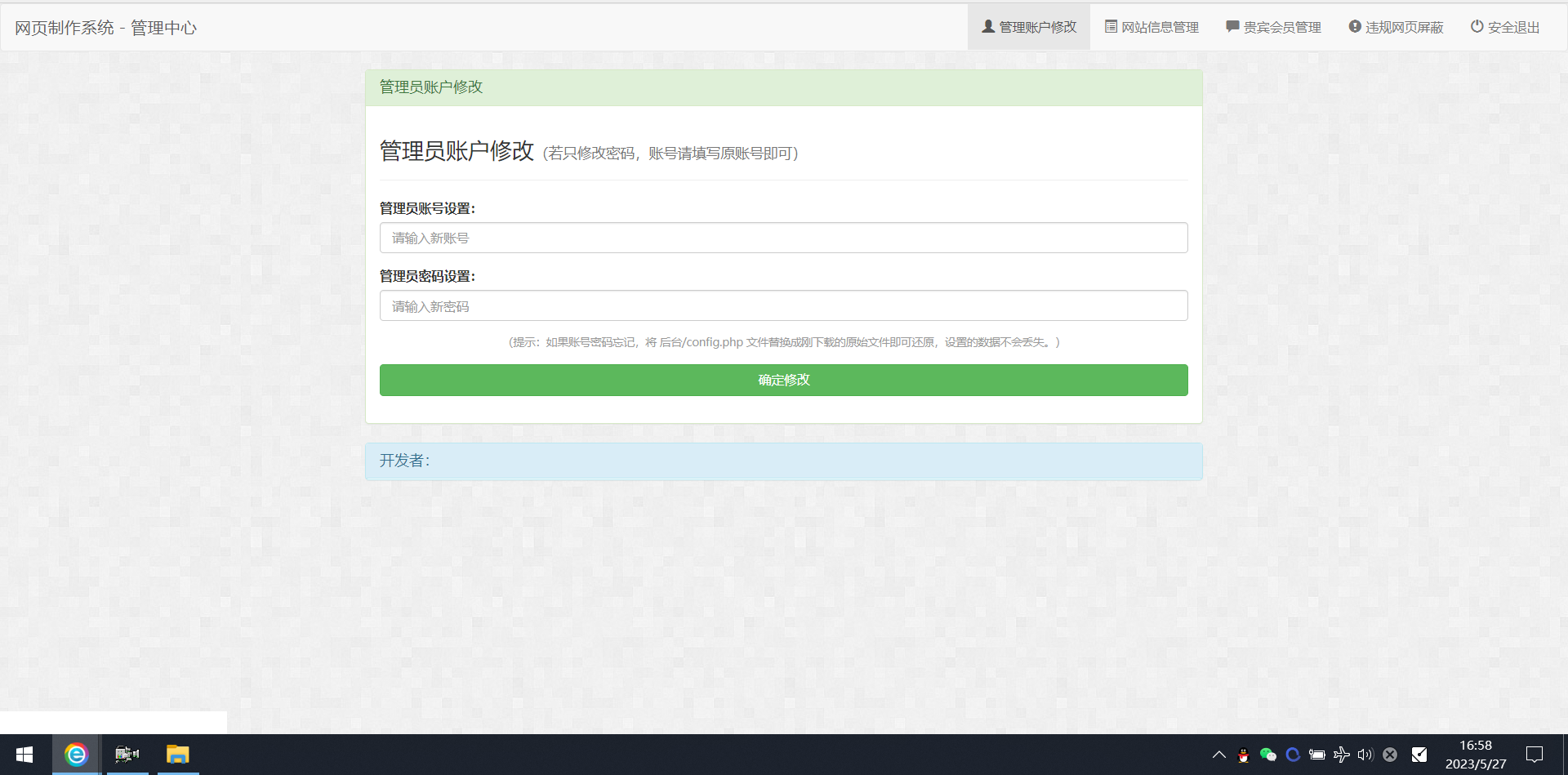
Task: Click the list icon beside 网站信息管理
Action: [1111, 26]
